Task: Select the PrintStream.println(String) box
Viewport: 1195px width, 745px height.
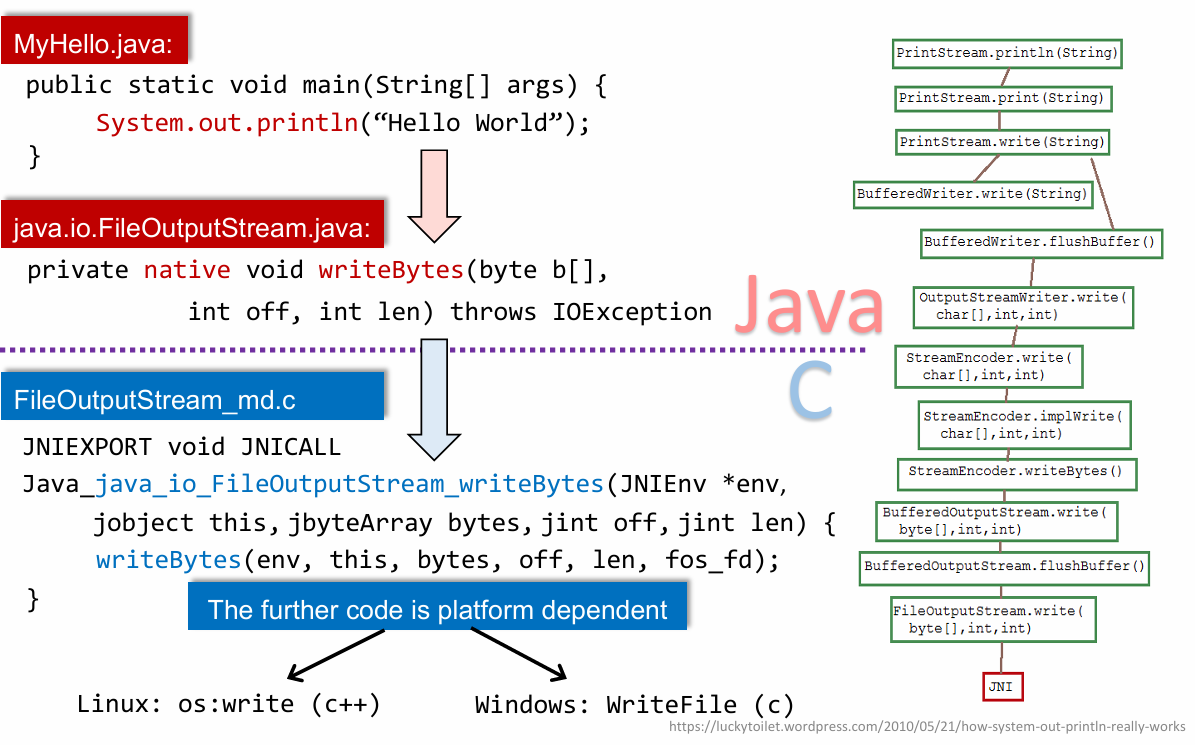Action: (x=1007, y=53)
